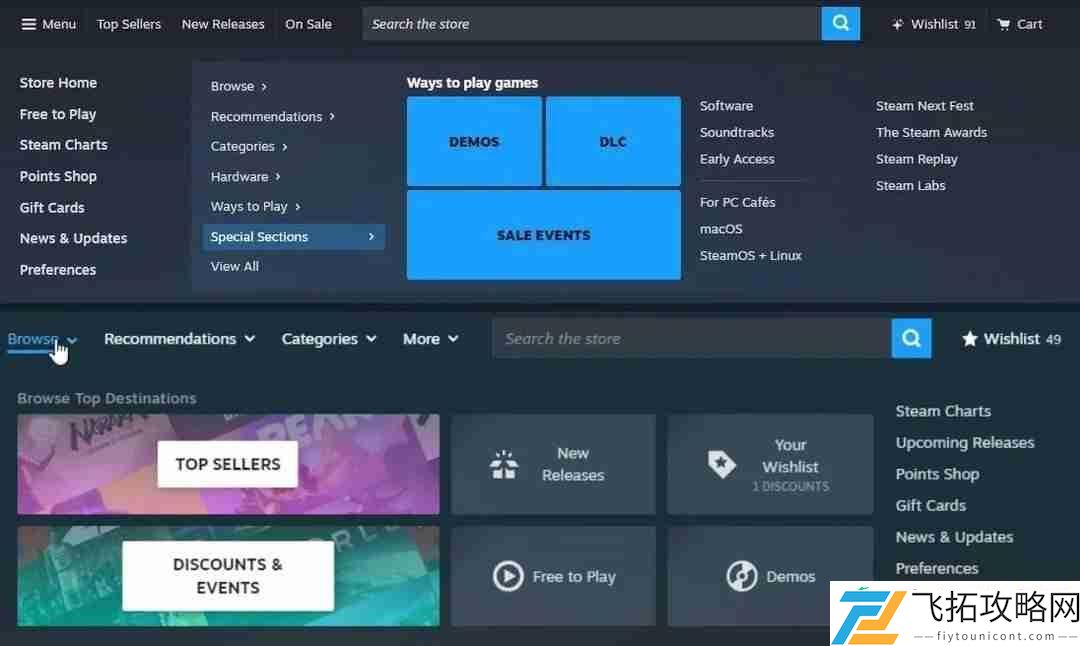The image size is (1080, 646).
Task: Open the underlined Browse dropdown with down chevron
Action: (x=42, y=339)
